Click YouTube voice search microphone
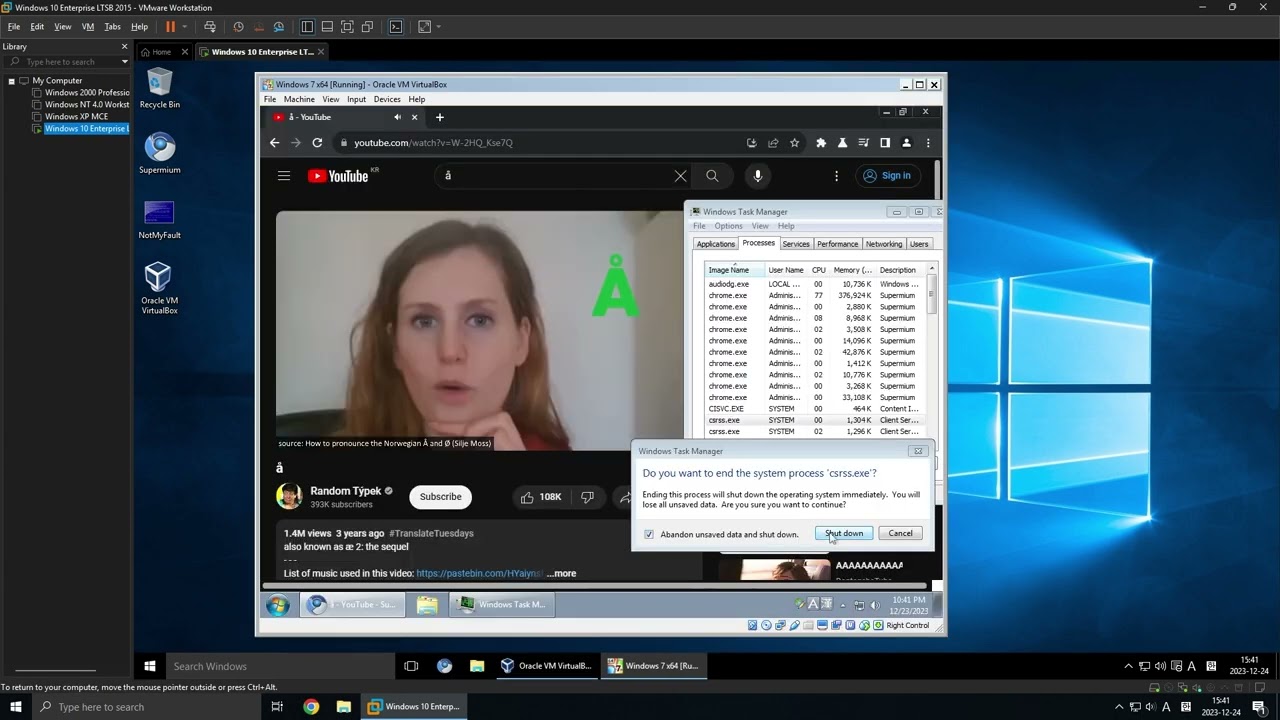Image resolution: width=1280 pixels, height=720 pixels. click(x=758, y=176)
